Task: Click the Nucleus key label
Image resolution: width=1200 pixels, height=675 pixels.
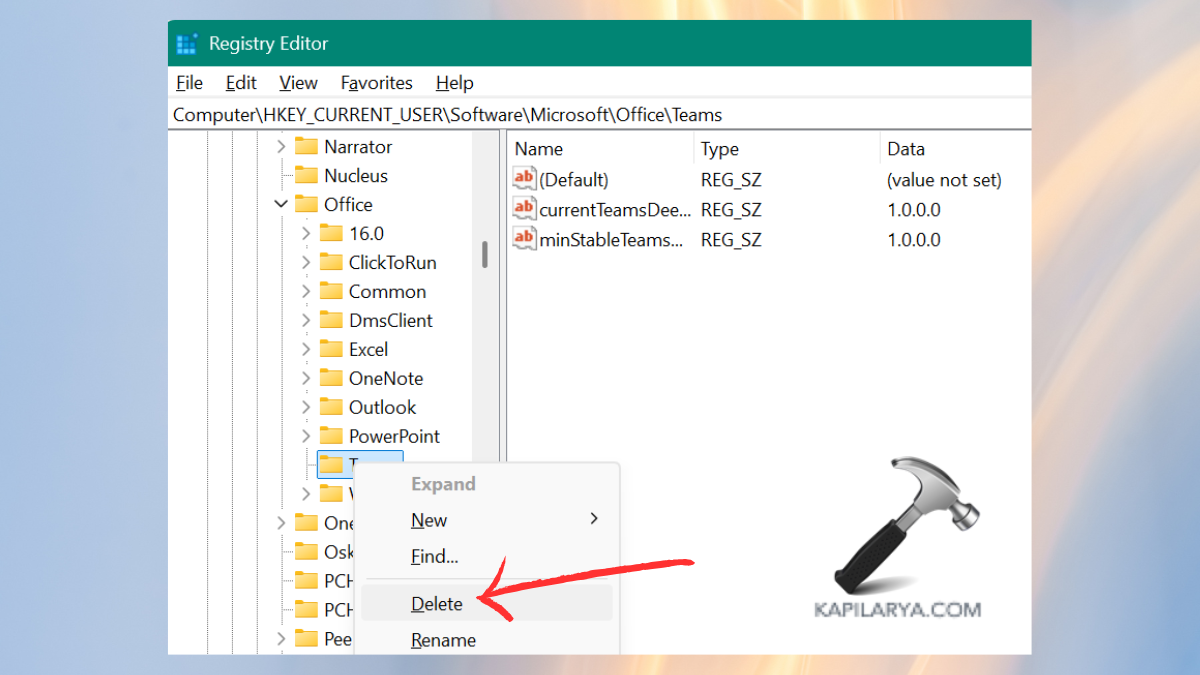Action: click(356, 176)
